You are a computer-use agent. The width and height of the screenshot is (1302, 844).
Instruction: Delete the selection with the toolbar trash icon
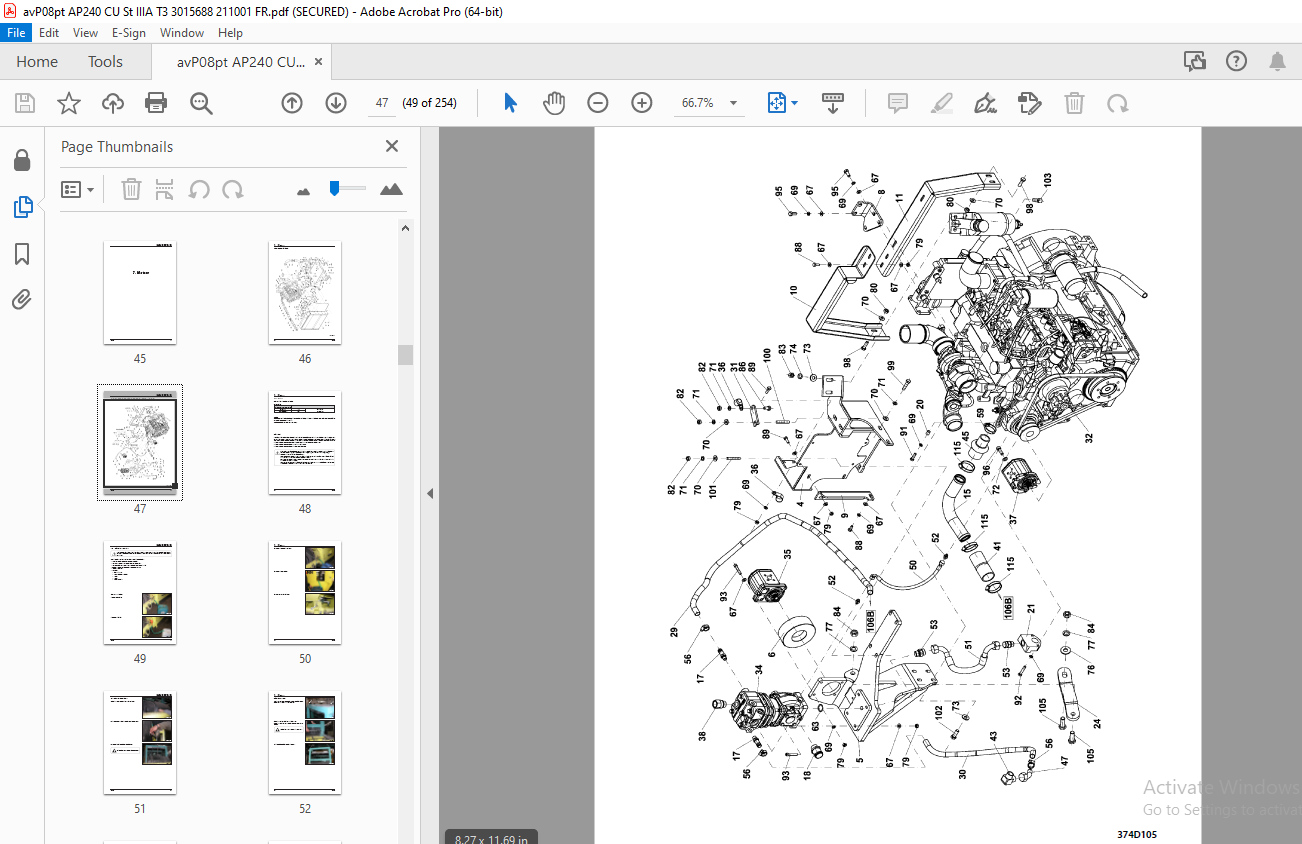tap(1074, 103)
